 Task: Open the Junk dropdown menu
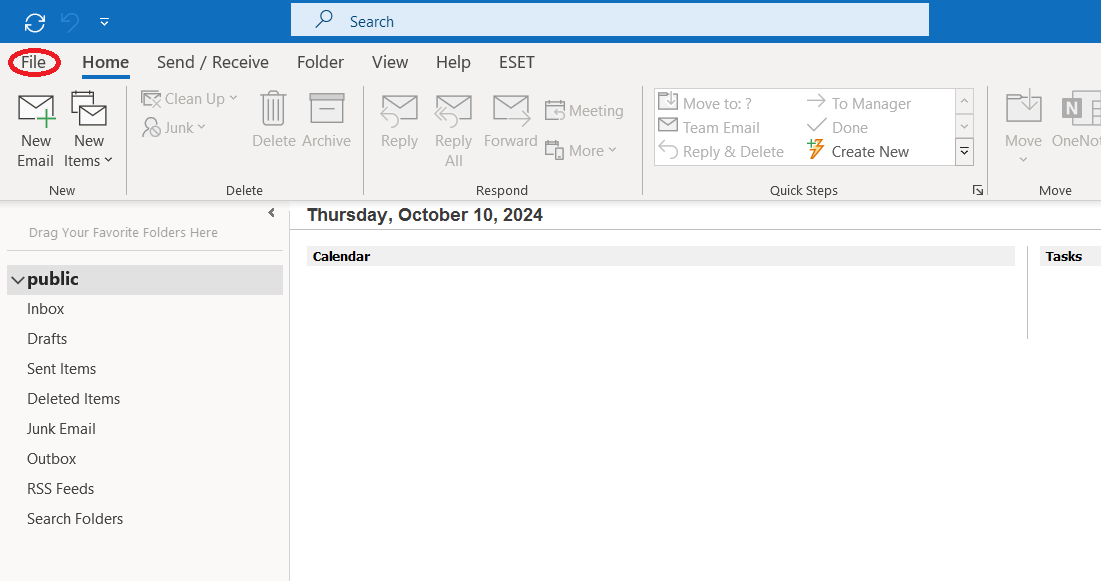coord(173,128)
